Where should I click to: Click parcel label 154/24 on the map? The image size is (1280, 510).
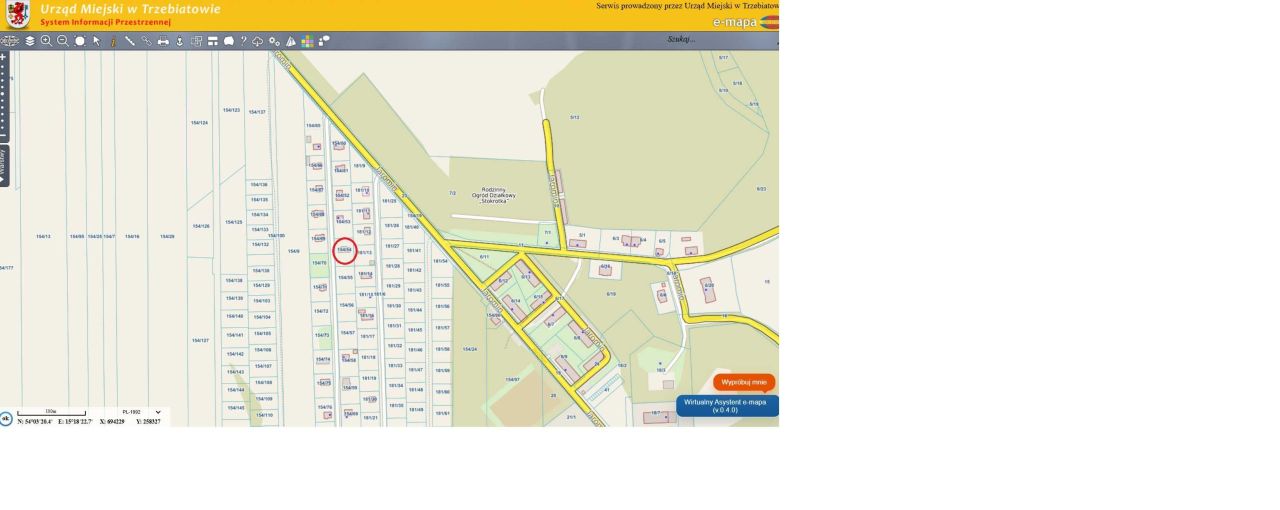pyautogui.click(x=469, y=349)
